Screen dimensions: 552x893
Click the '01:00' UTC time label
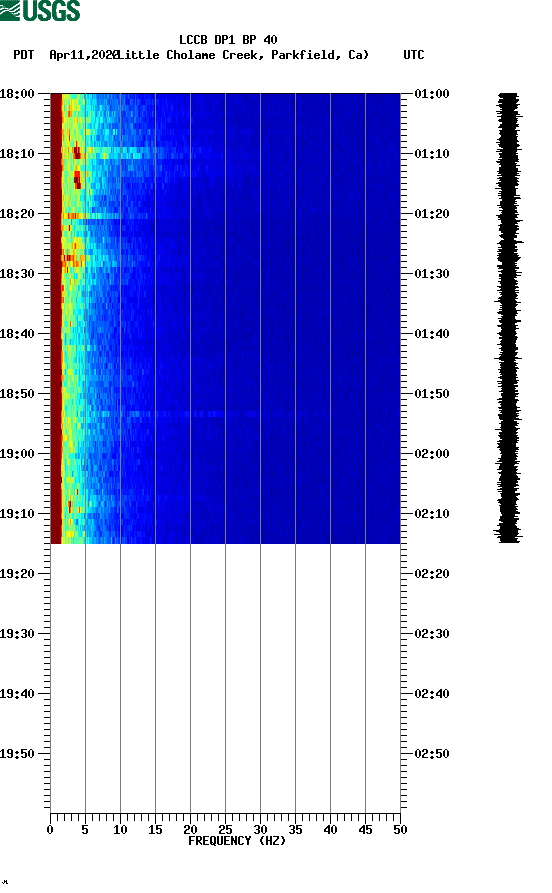click(x=432, y=93)
